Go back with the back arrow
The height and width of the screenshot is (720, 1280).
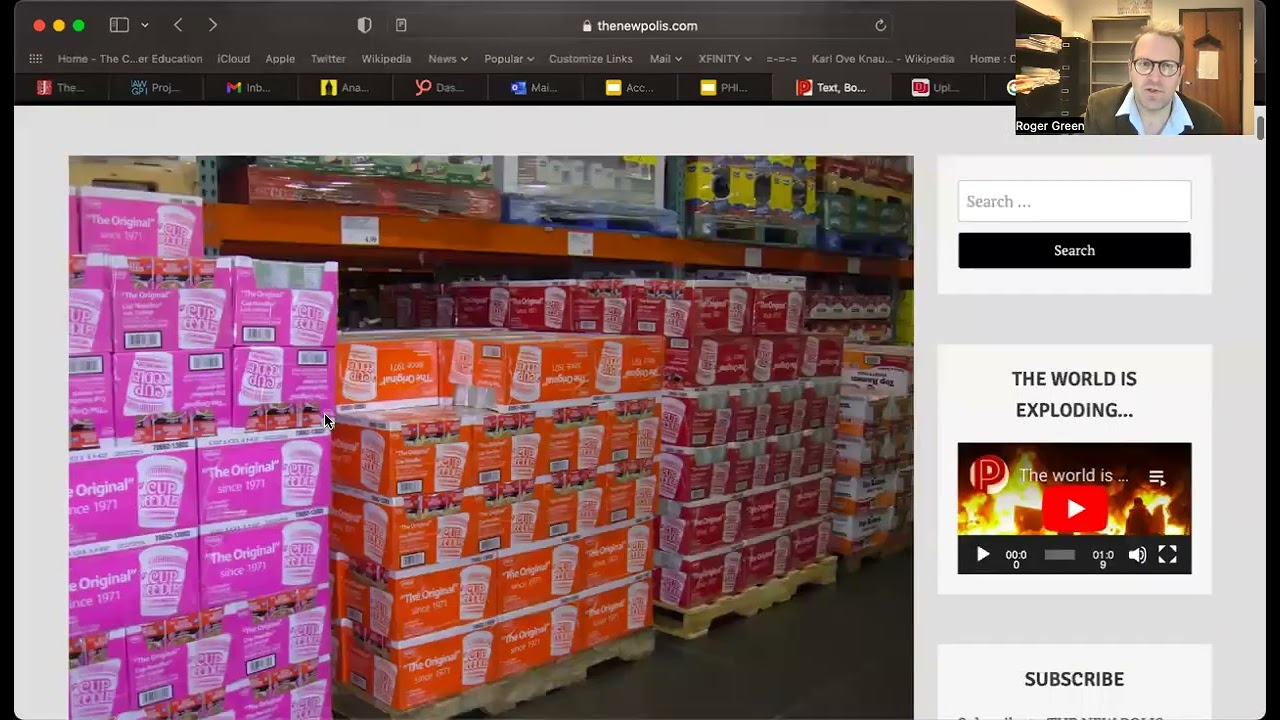click(178, 25)
